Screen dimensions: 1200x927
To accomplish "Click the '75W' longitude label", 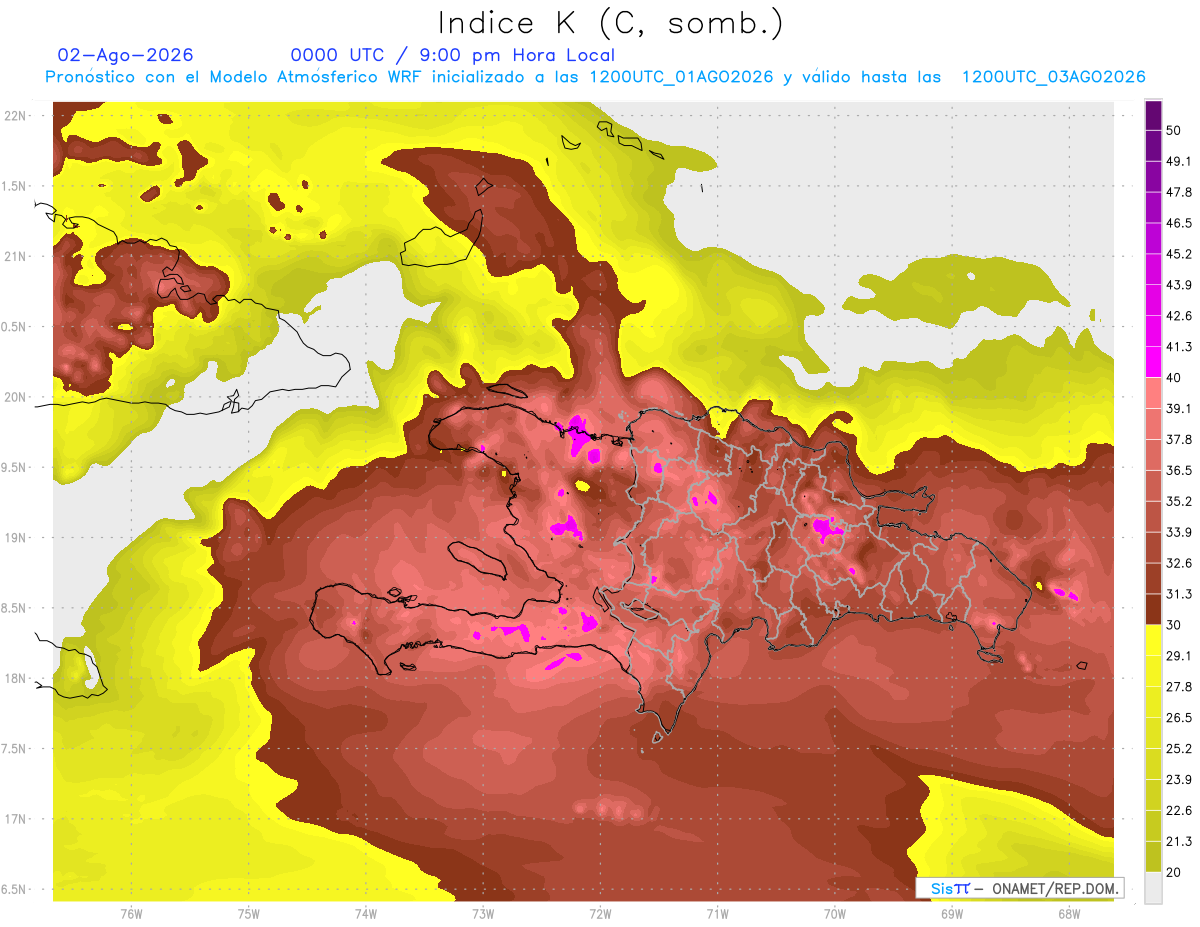I will pyautogui.click(x=248, y=913).
